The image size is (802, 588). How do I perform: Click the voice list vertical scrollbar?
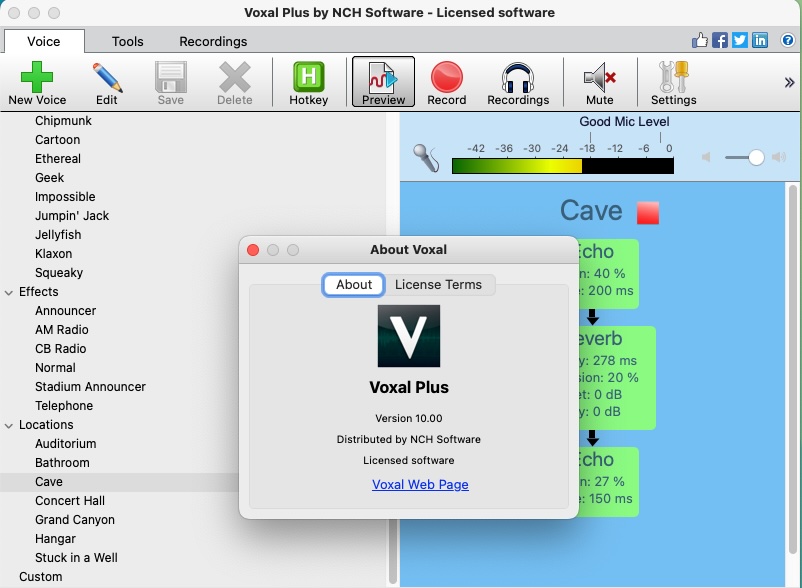[x=393, y=551]
